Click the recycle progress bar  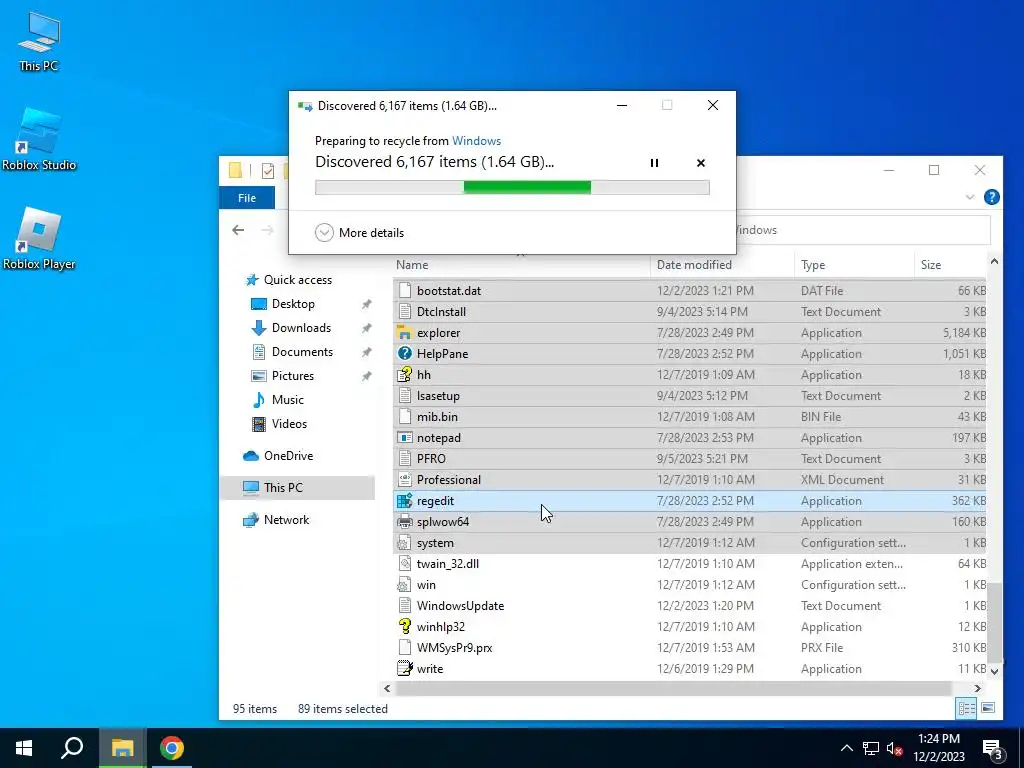512,188
